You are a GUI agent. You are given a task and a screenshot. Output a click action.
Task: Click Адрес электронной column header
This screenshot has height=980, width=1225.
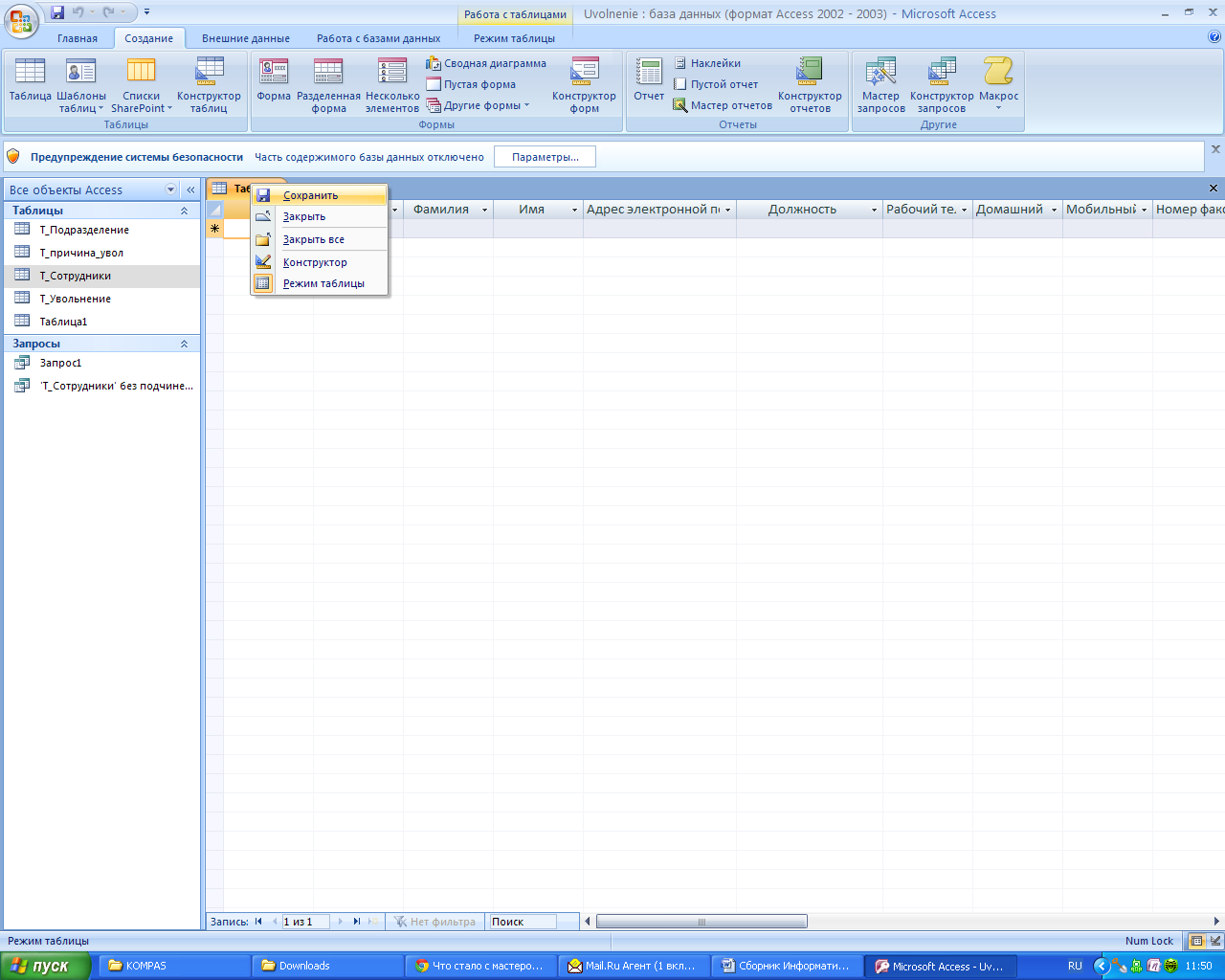(x=659, y=210)
